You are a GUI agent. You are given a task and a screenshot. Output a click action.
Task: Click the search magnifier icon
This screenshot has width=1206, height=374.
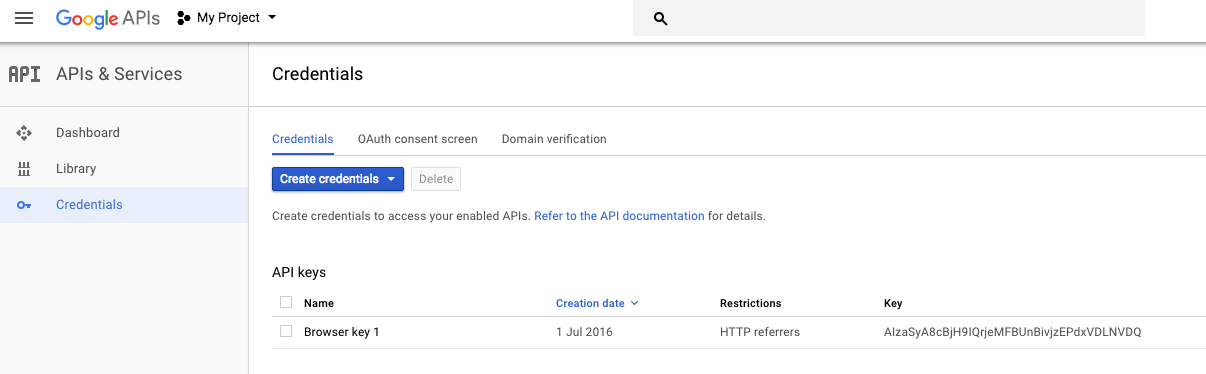click(x=660, y=18)
